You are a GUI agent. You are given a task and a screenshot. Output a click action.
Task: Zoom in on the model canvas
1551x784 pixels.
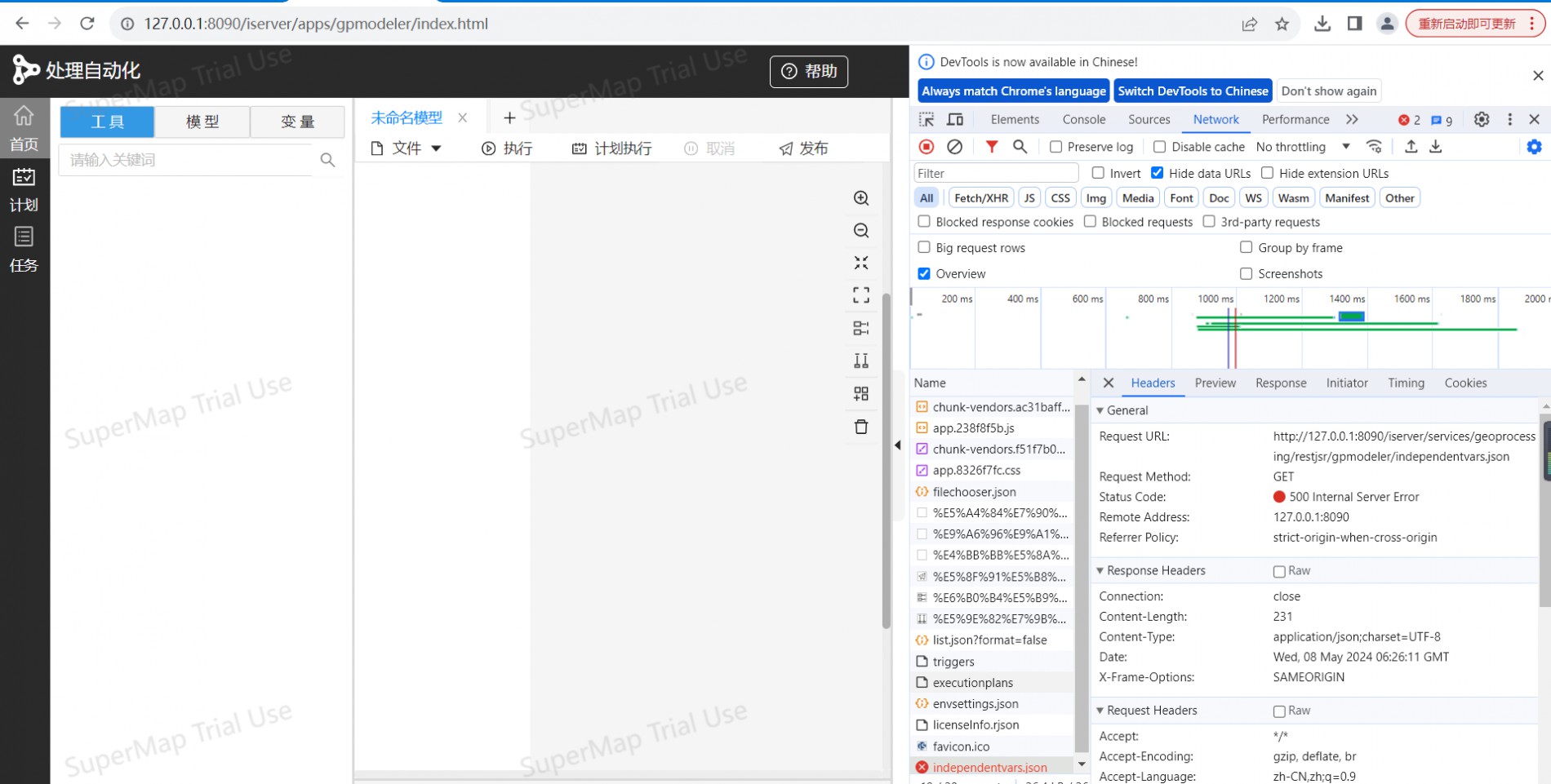click(x=860, y=198)
